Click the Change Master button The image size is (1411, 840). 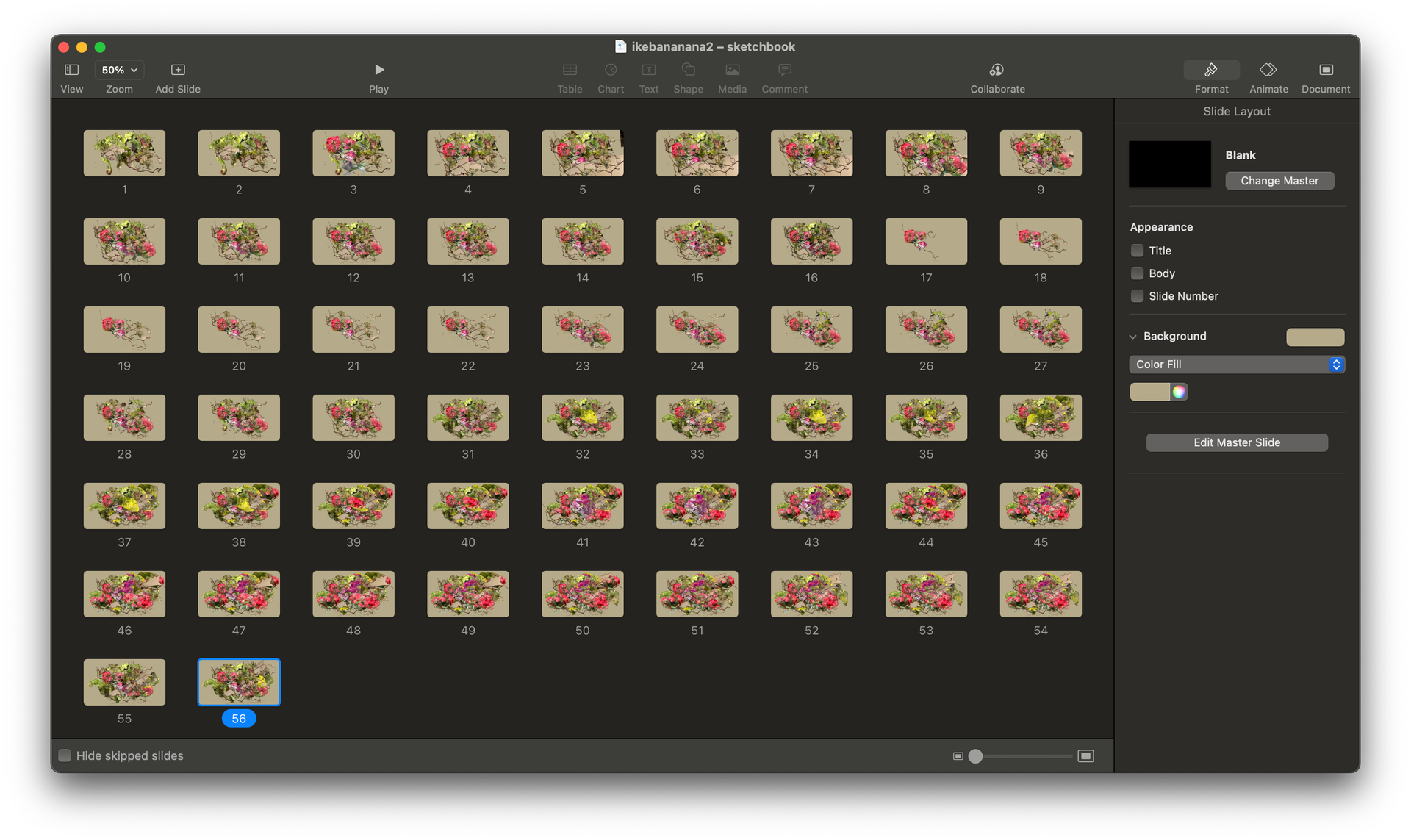click(1279, 181)
